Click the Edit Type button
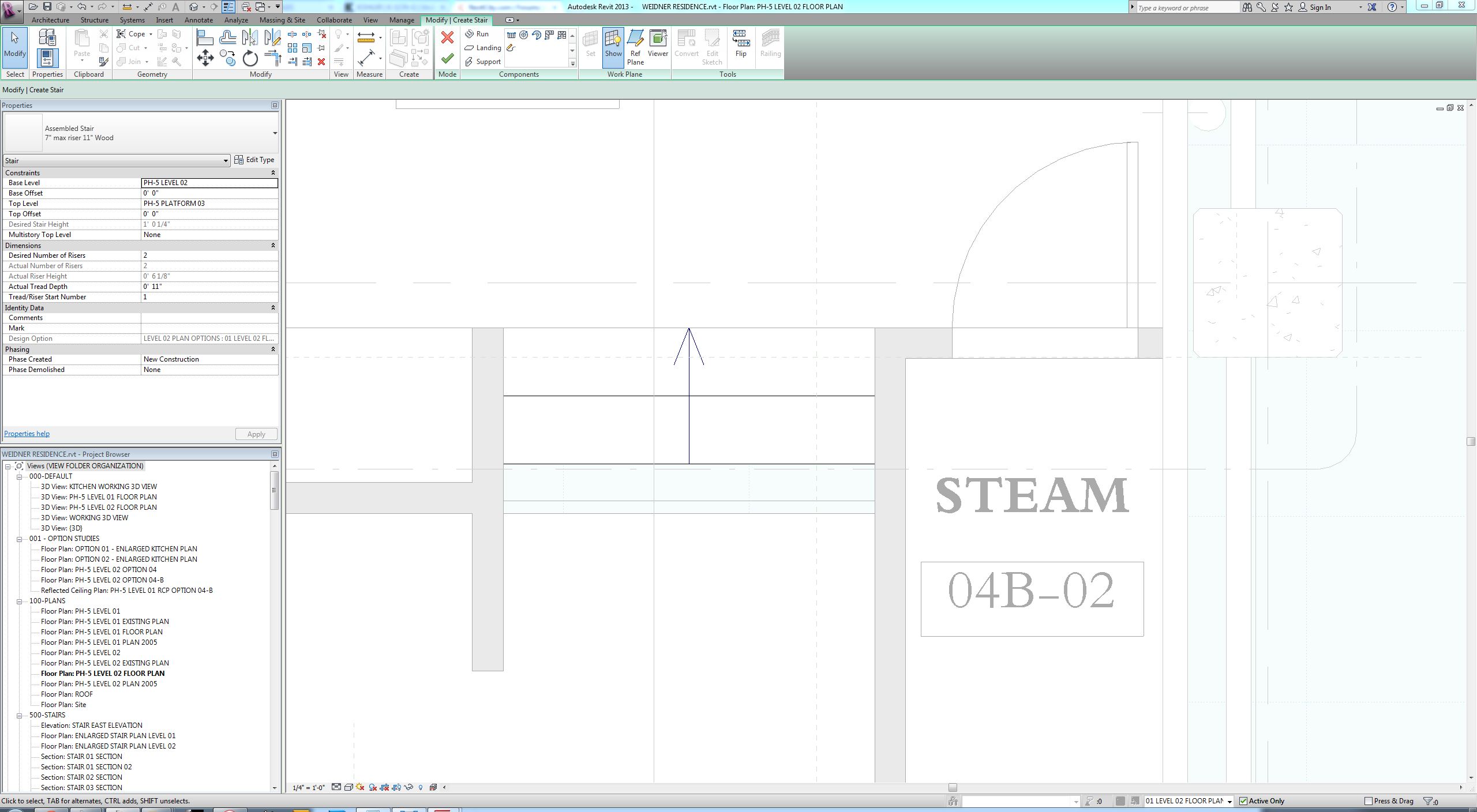This screenshot has width=1477, height=812. point(254,160)
